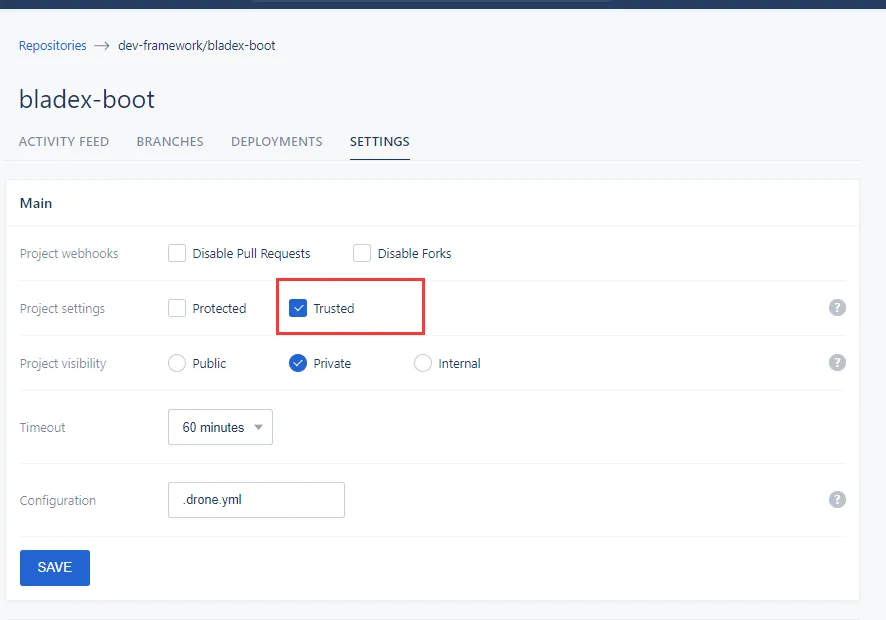Click help icon beside Configuration field

pyautogui.click(x=837, y=500)
